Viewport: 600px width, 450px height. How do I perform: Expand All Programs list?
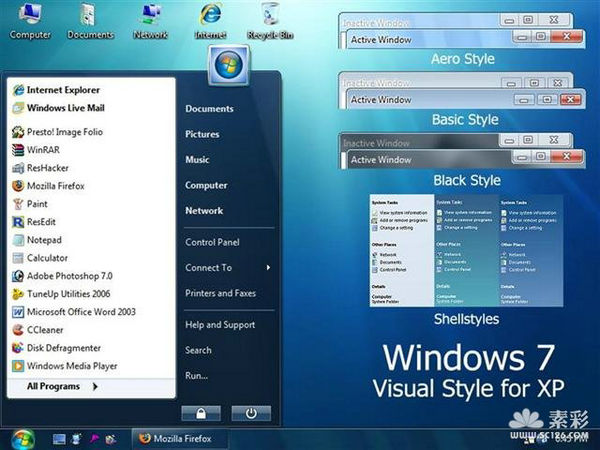(x=63, y=386)
